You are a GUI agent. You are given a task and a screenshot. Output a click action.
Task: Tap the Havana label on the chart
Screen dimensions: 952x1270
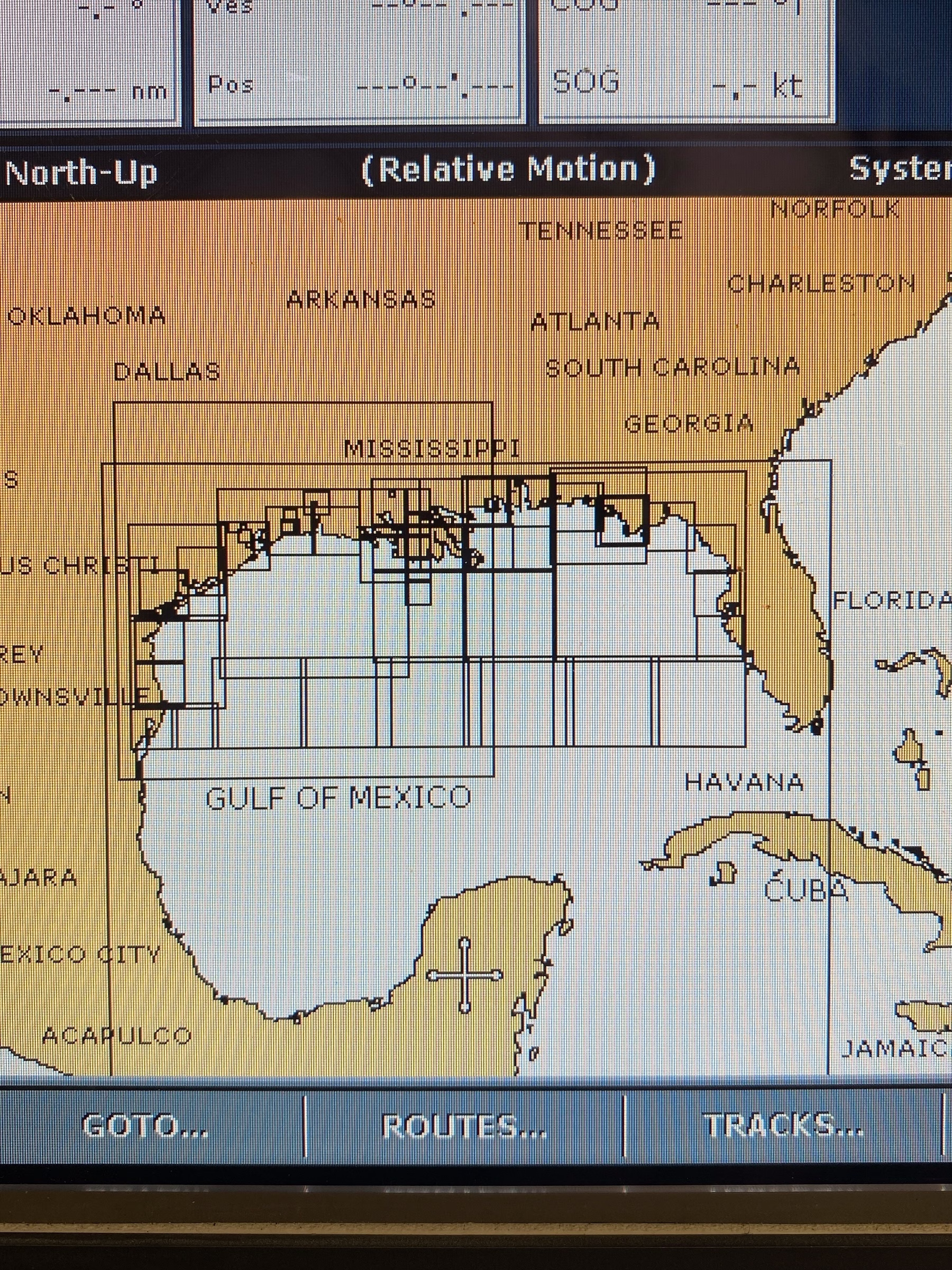tap(744, 783)
